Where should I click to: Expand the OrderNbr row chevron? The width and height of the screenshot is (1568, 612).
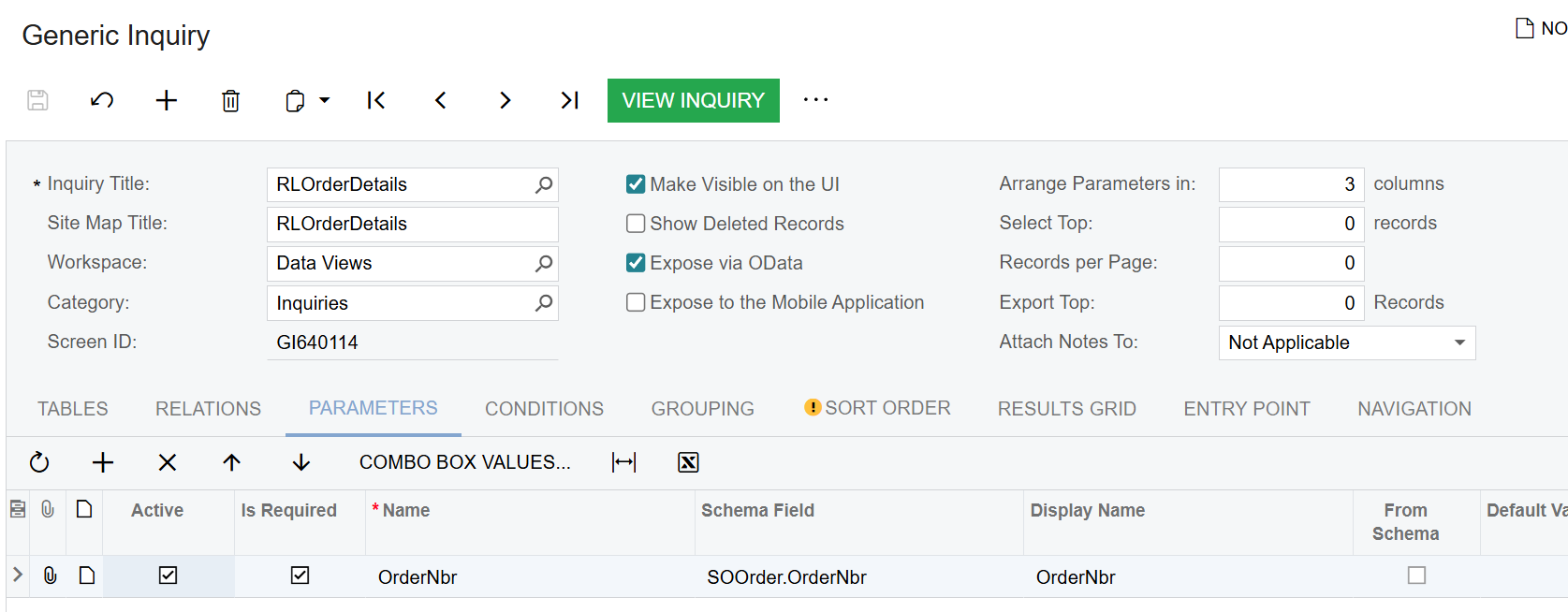(x=18, y=576)
